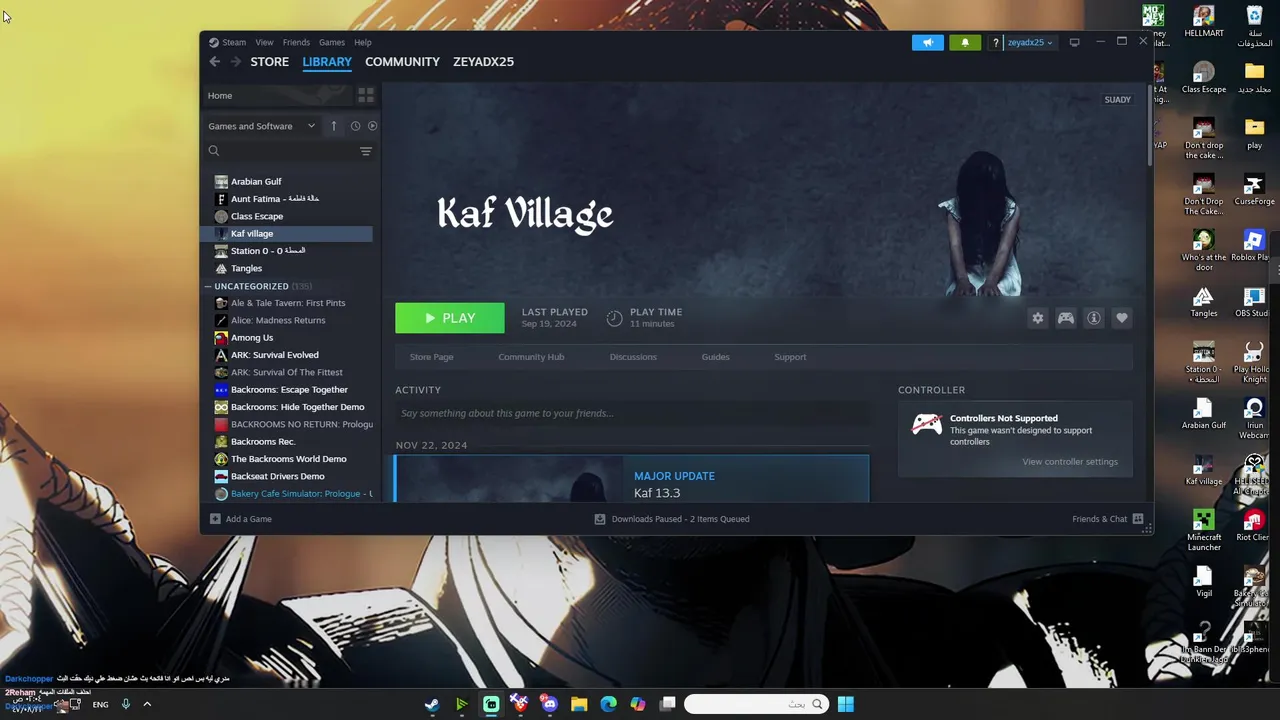
Task: Click View controller settings
Action: coord(1070,462)
